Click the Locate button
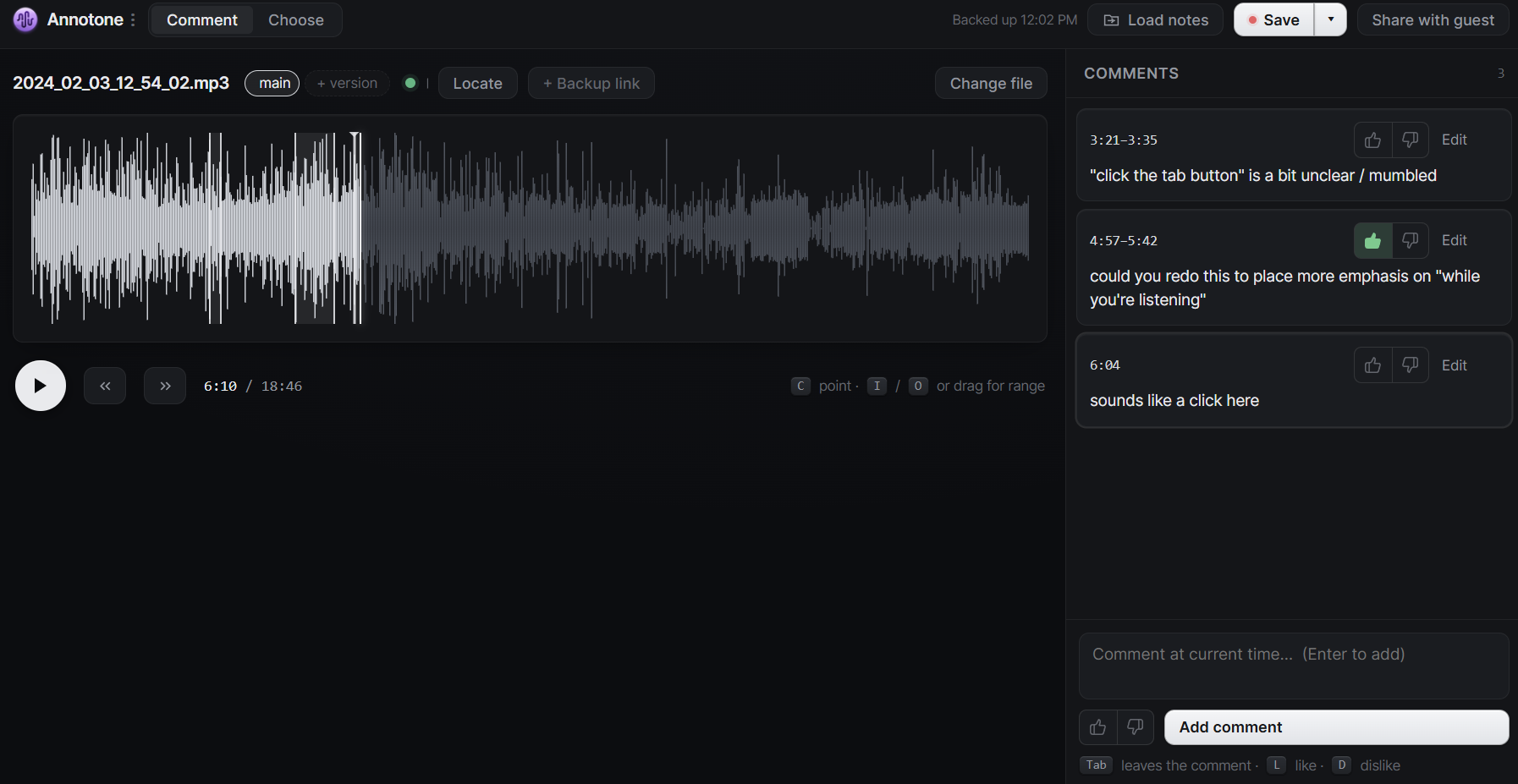Viewport: 1518px width, 784px height. (x=477, y=83)
